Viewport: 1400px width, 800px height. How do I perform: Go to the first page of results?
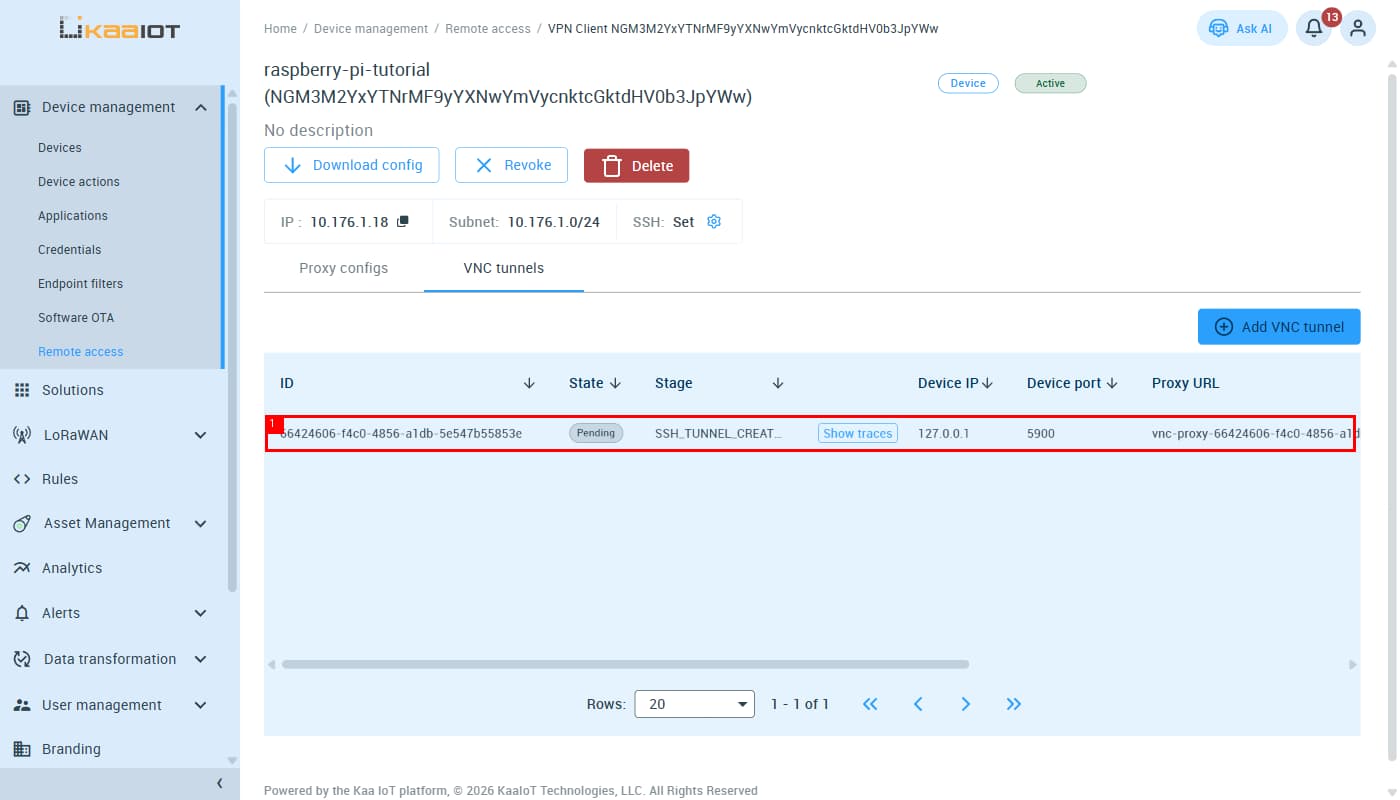coord(870,704)
